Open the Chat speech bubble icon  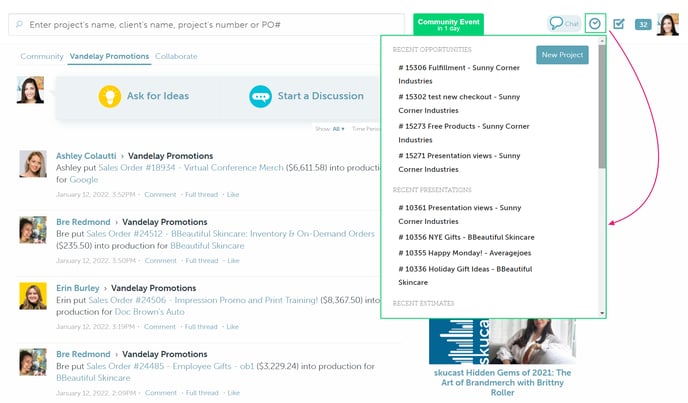tap(564, 23)
